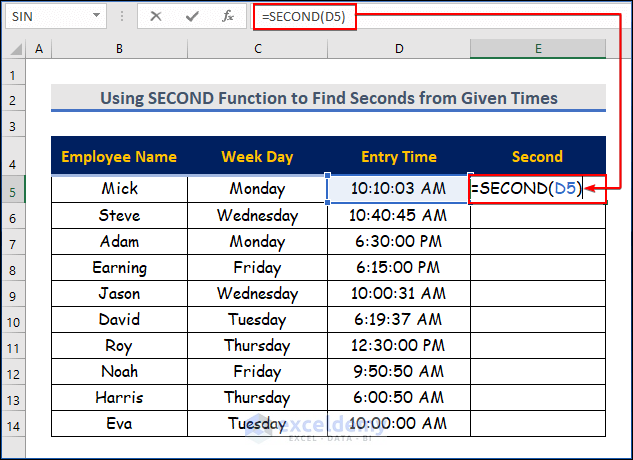633x460 pixels.
Task: Select row 4 header
Action: pos(13,156)
